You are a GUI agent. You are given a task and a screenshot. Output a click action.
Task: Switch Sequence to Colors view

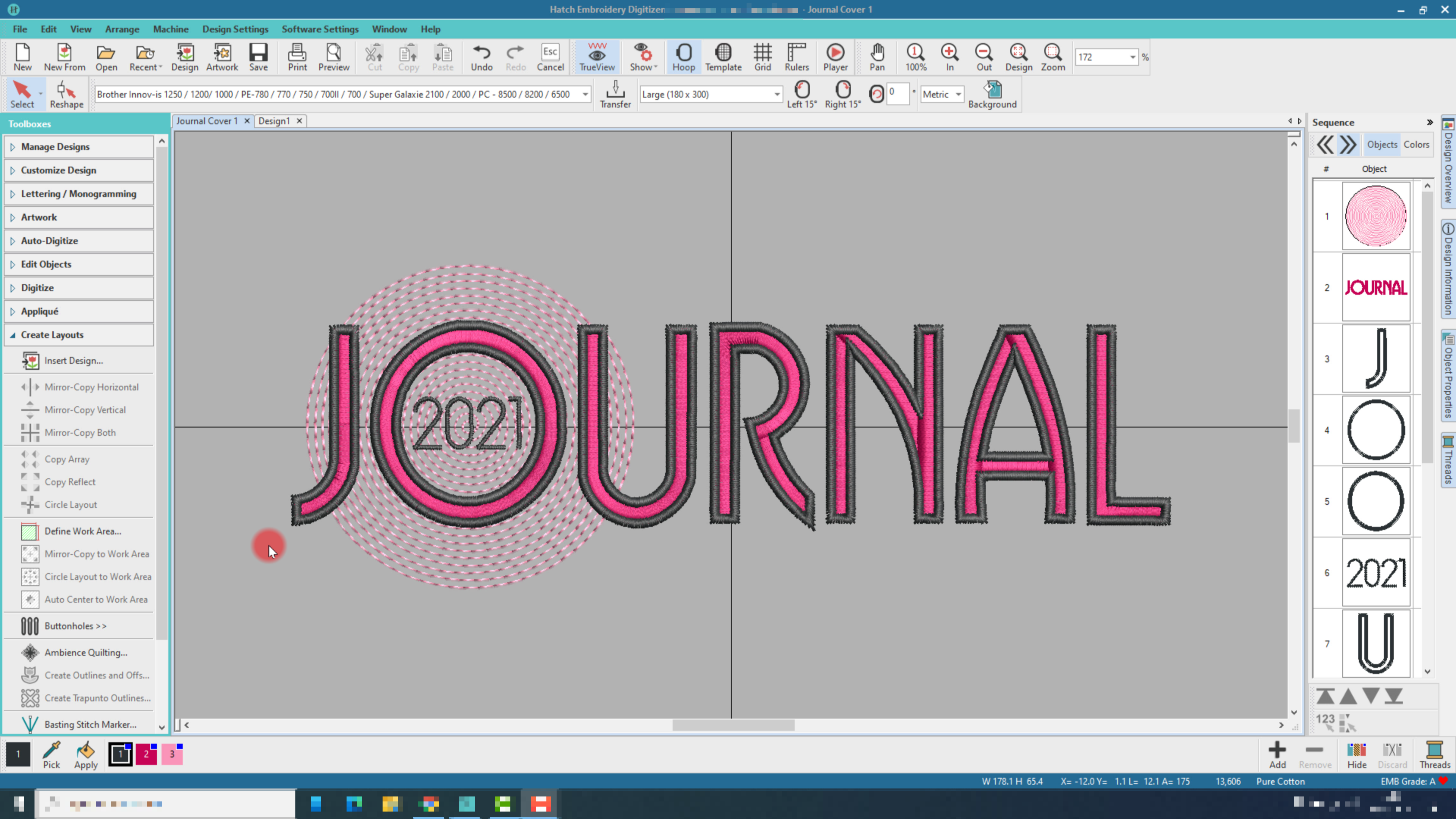point(1416,145)
